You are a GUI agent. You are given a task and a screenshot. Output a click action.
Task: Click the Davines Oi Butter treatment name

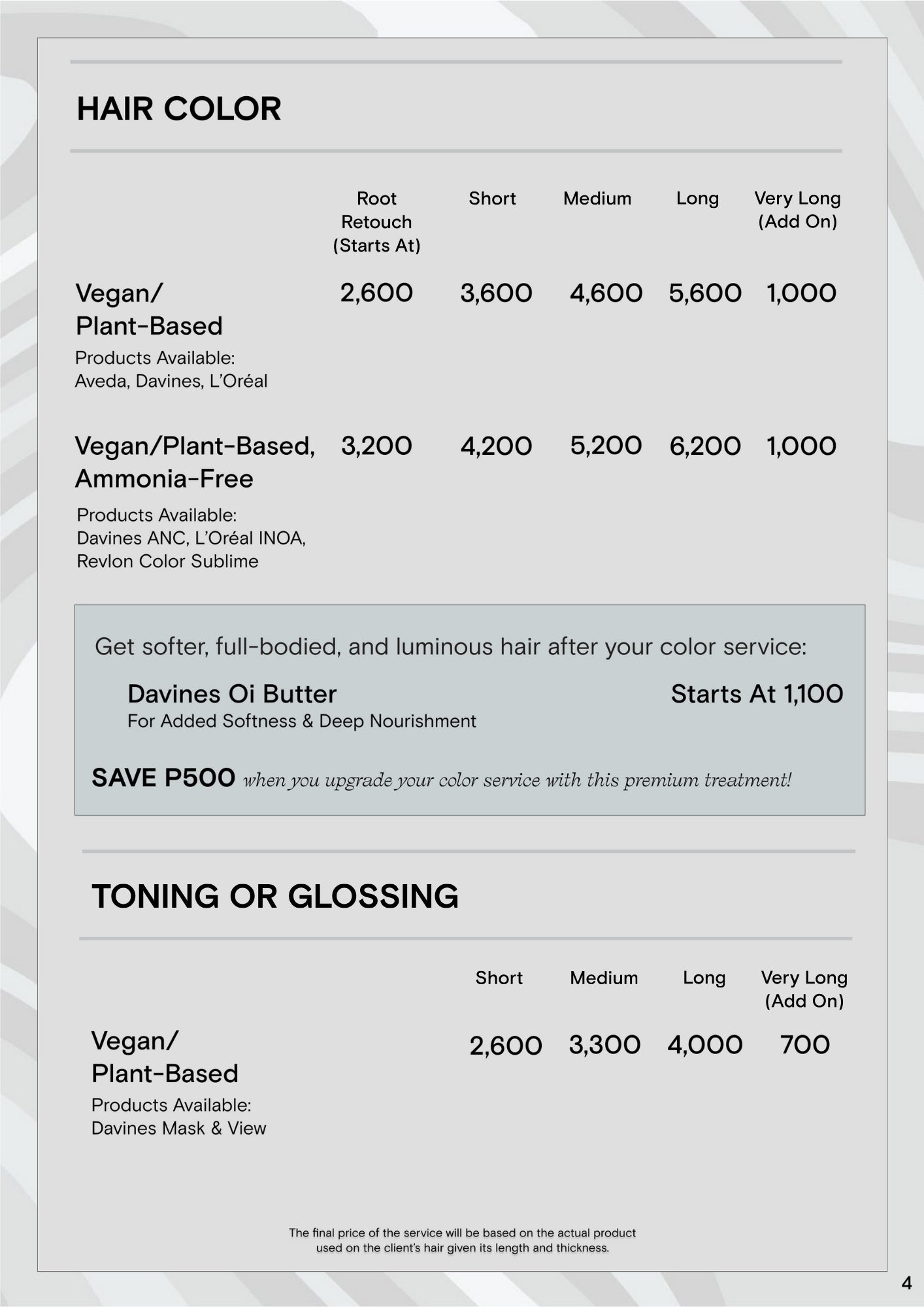click(232, 693)
